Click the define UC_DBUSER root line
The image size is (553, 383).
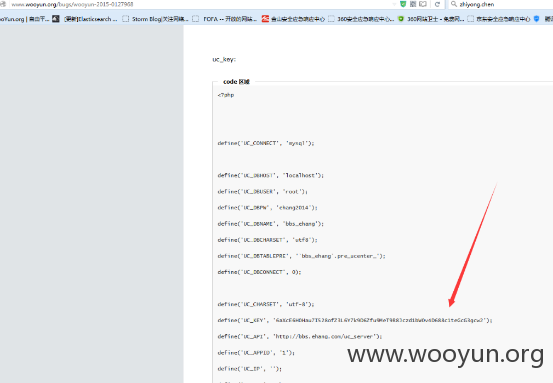tap(263, 192)
